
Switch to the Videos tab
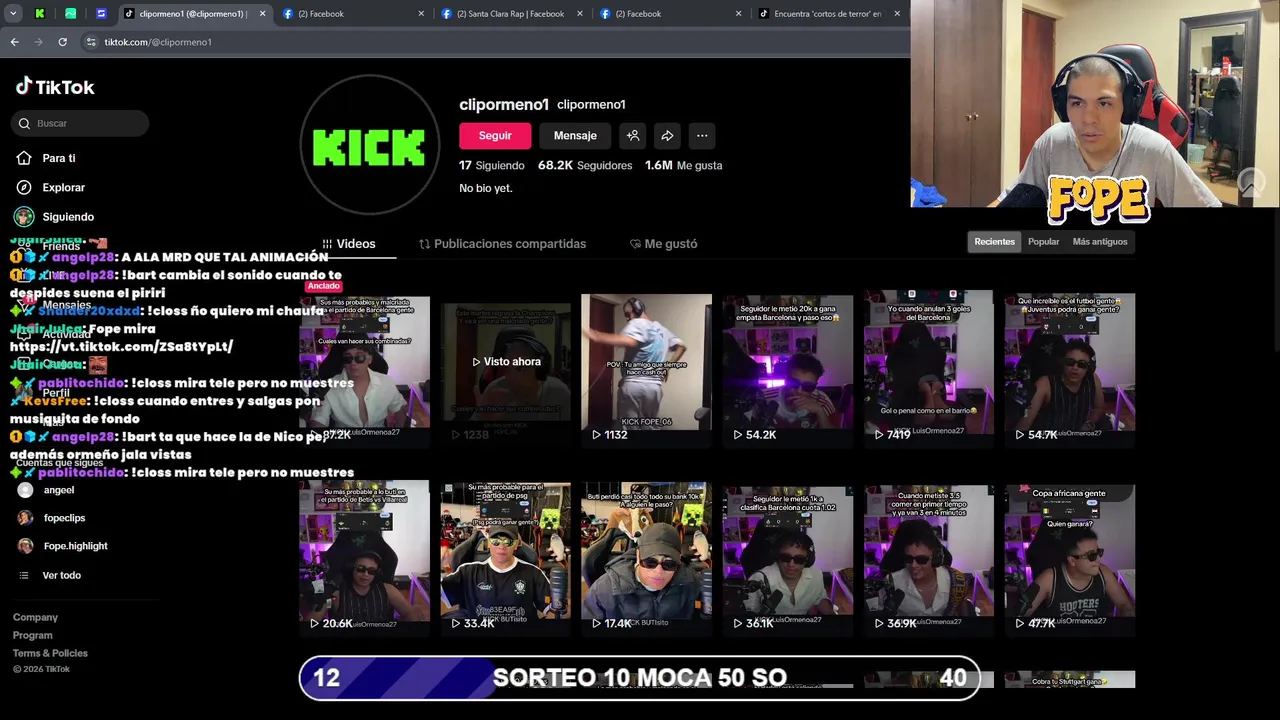click(348, 244)
